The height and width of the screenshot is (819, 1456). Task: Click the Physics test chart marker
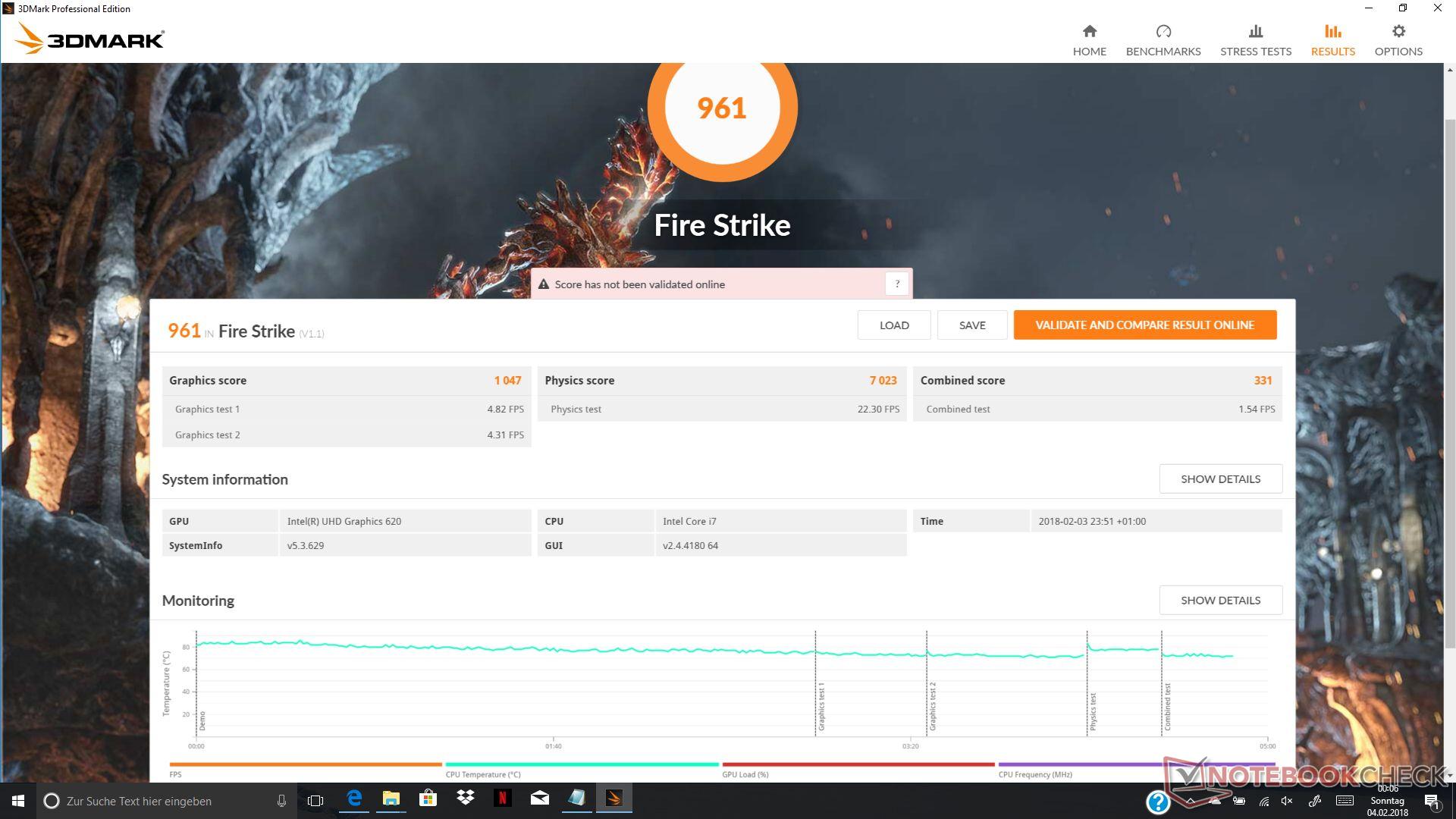tap(1093, 711)
